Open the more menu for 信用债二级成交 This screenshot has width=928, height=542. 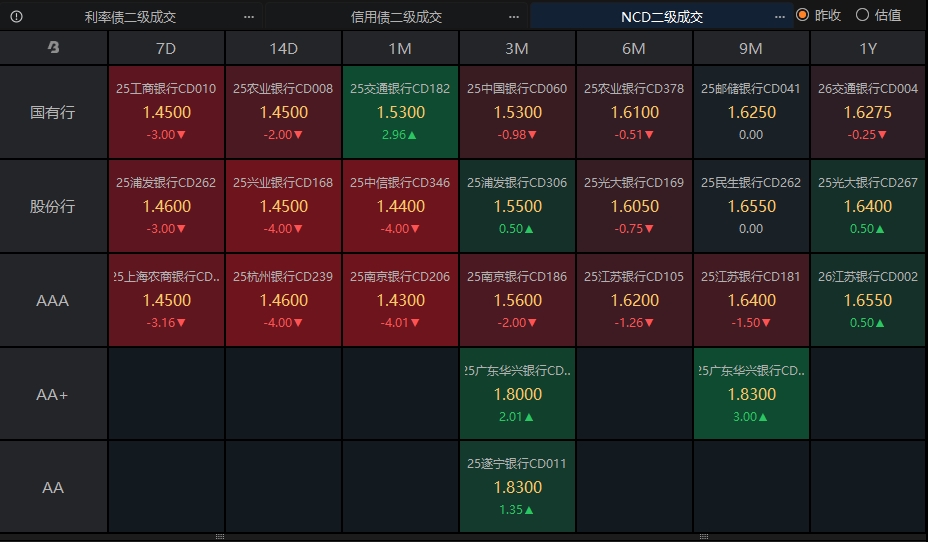514,16
